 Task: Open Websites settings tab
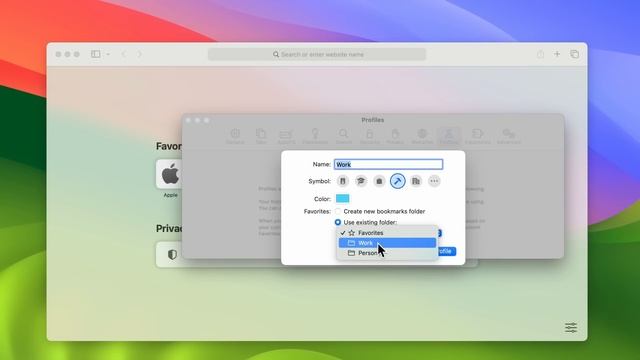pos(422,136)
